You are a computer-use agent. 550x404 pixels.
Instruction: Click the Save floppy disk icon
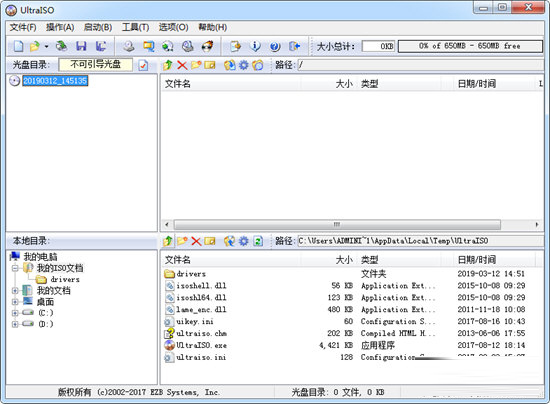(x=81, y=46)
